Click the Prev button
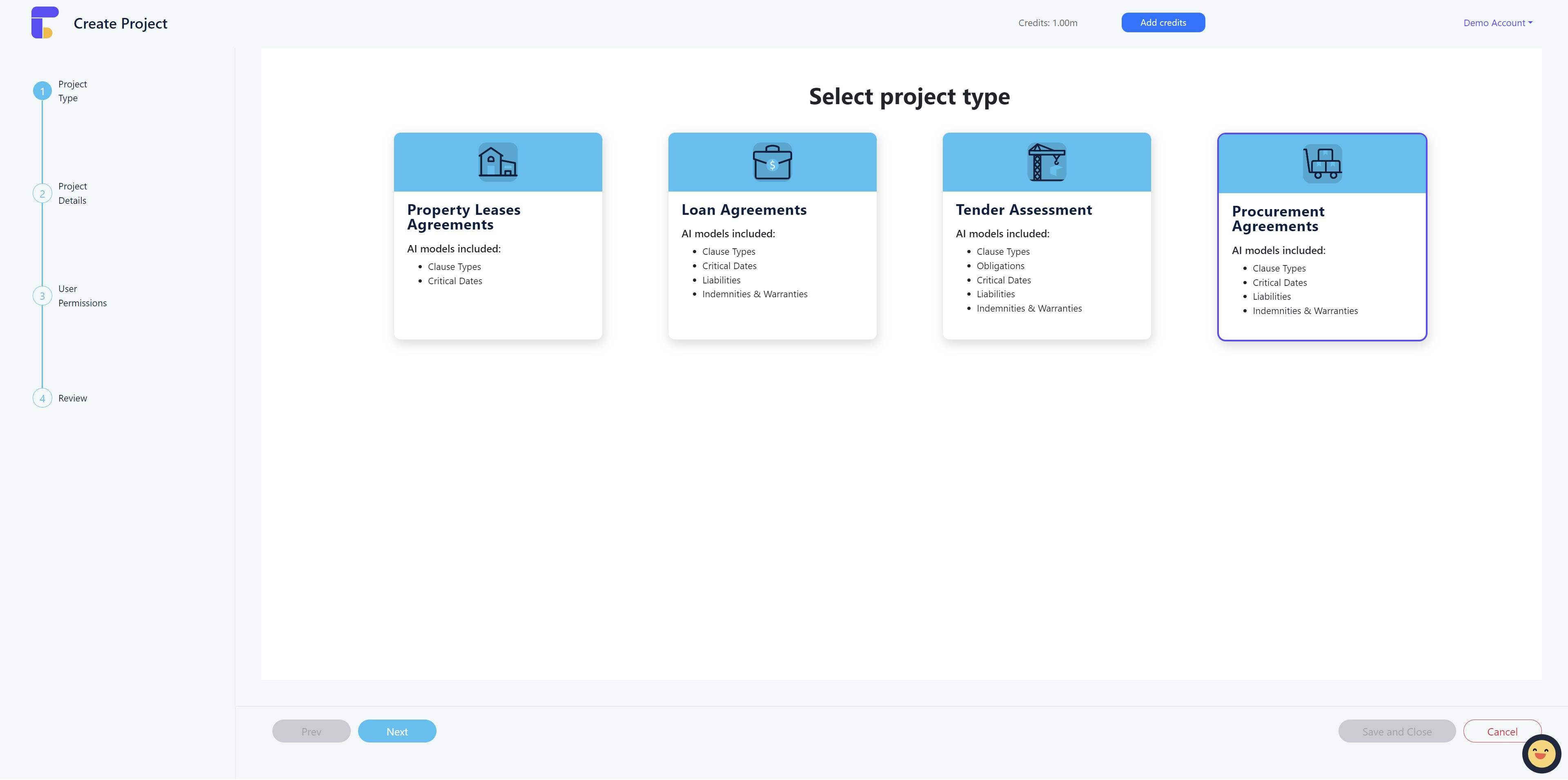 311,731
